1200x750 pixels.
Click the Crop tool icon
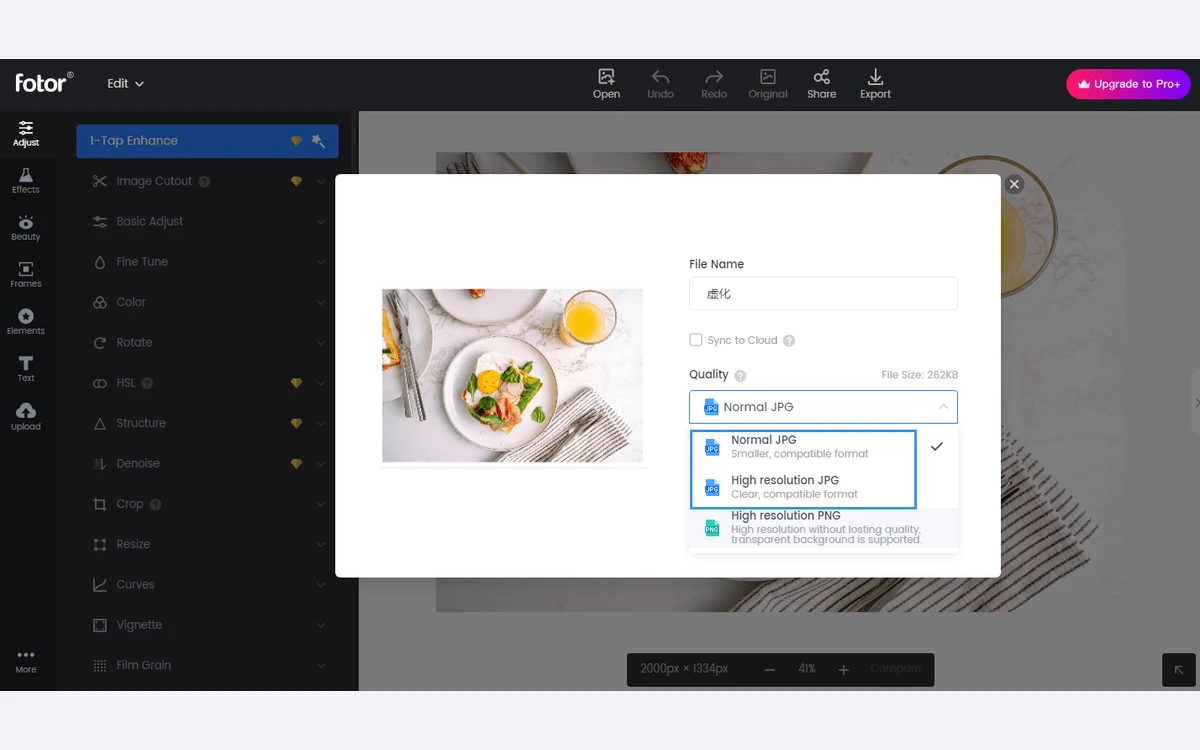(x=99, y=504)
